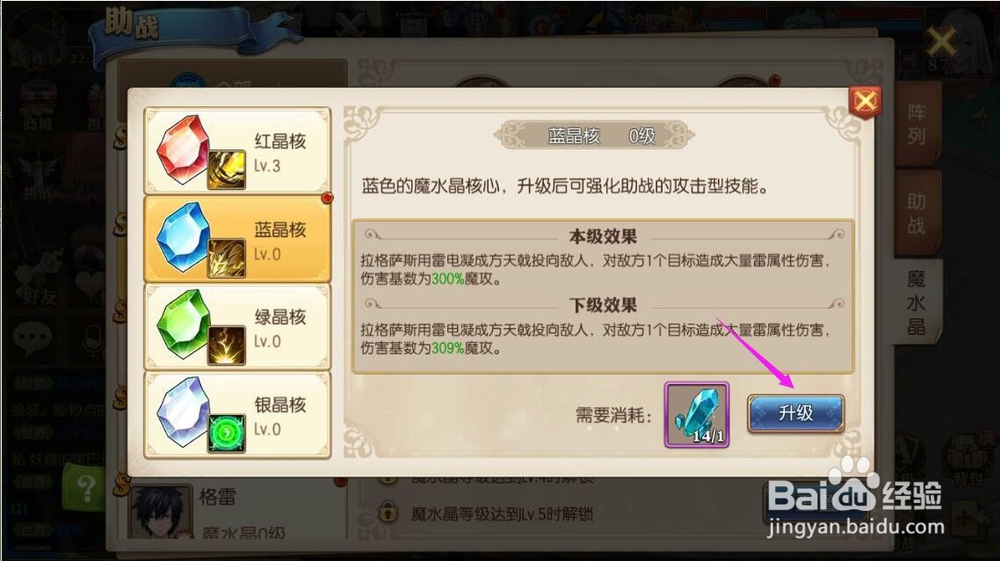Choose the 银晶核 Lv.0 list entry
1000x561 pixels.
[x=238, y=414]
